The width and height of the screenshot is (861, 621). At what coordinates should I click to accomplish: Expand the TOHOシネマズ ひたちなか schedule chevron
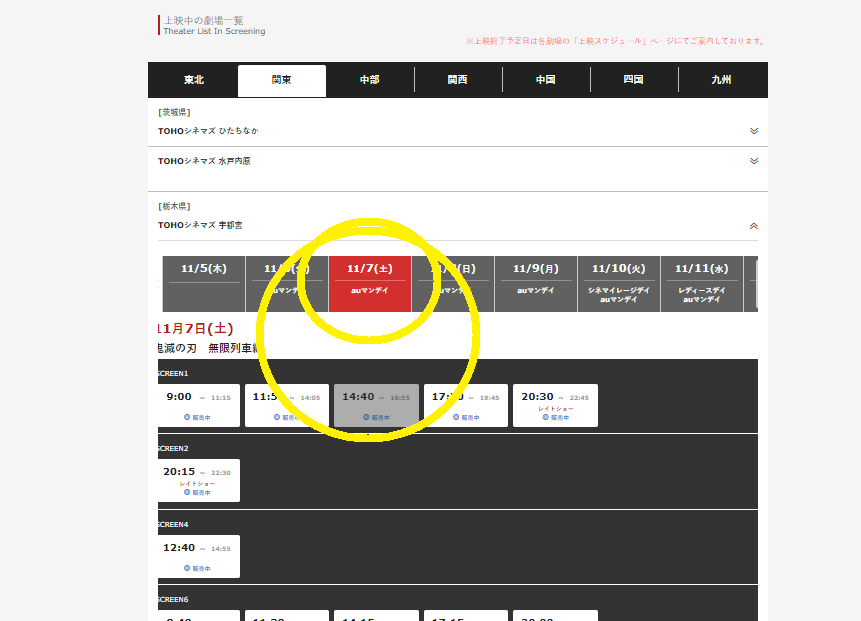[x=754, y=131]
